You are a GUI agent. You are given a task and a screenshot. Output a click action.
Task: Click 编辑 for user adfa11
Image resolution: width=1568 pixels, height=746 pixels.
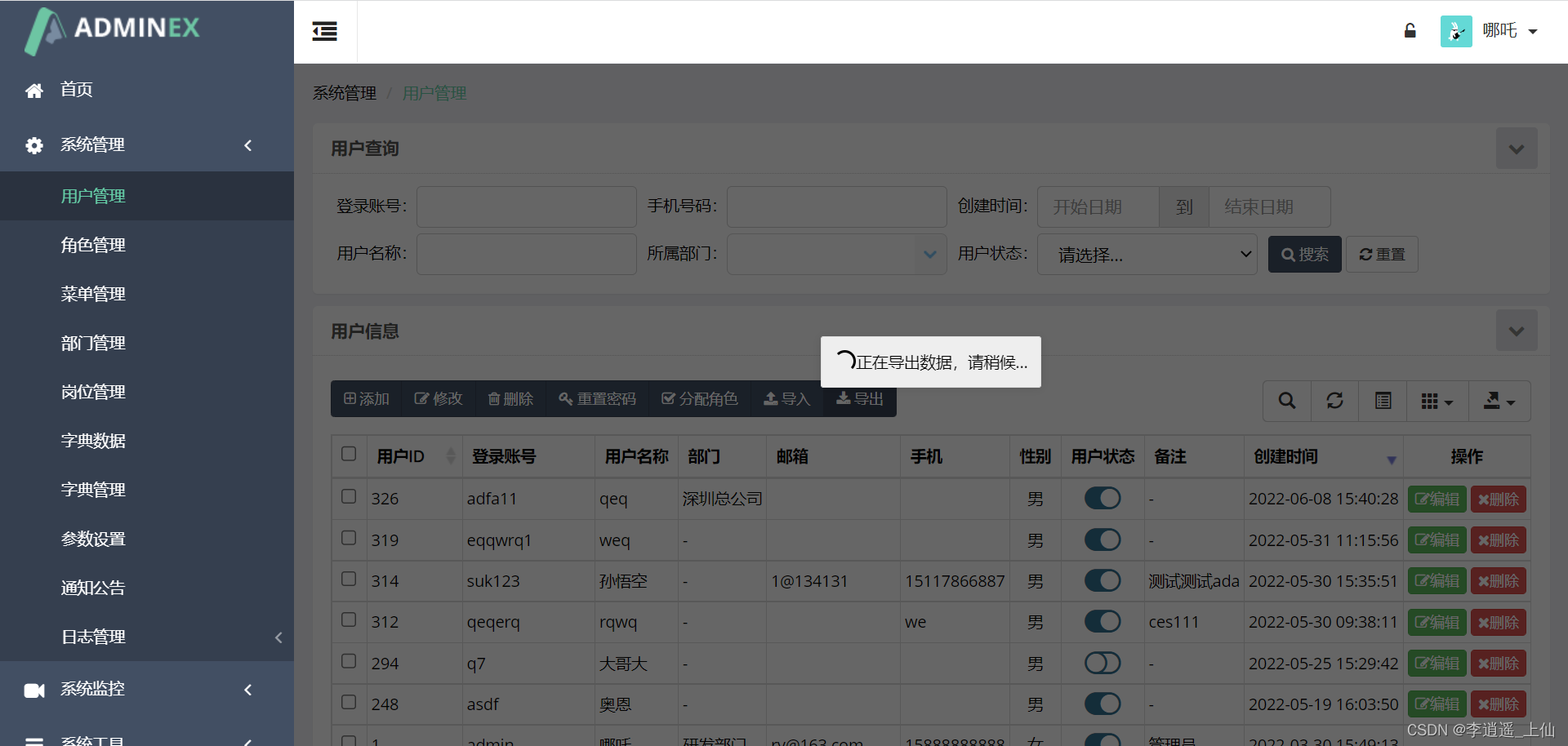[1437, 500]
